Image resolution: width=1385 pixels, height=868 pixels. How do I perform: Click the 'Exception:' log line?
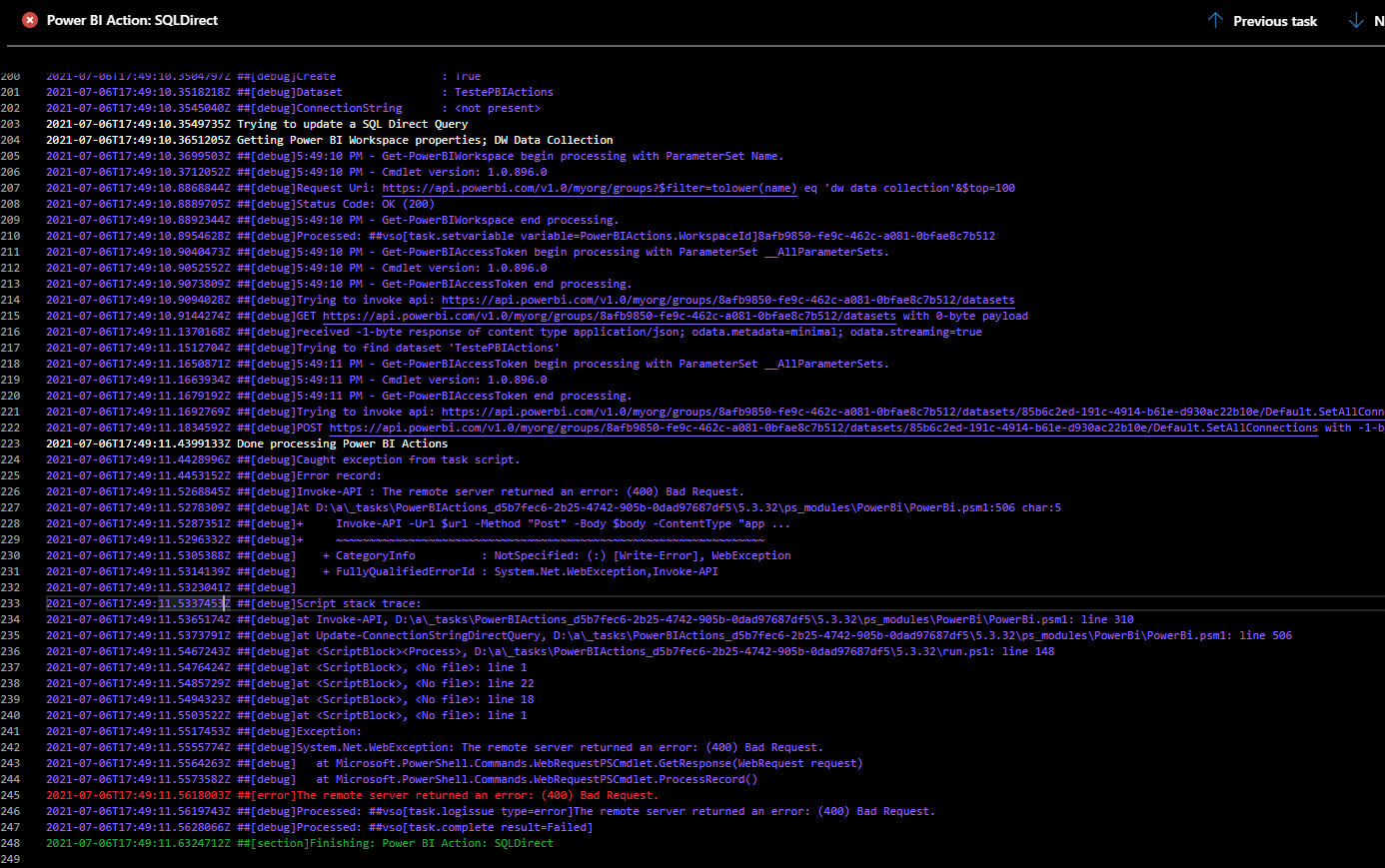[204, 731]
